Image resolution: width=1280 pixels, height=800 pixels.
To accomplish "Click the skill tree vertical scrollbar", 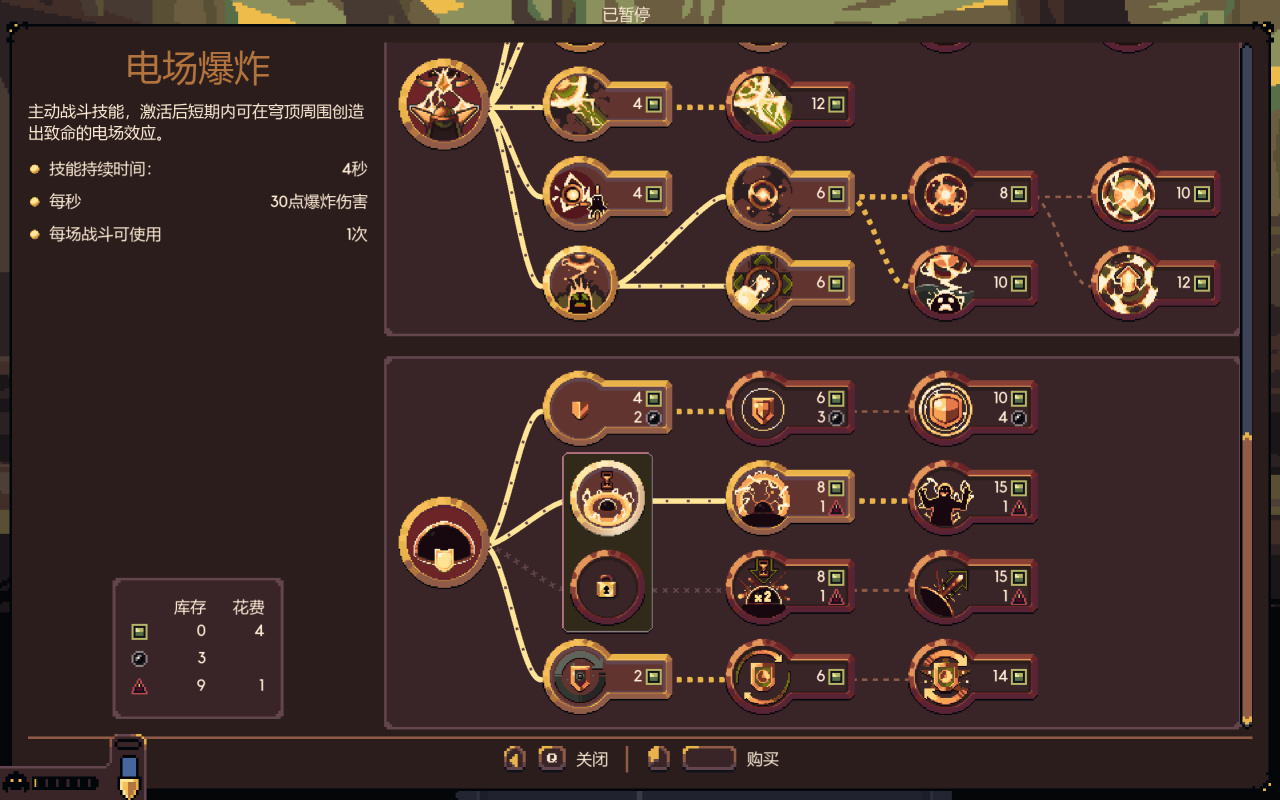I will coord(1246,385).
